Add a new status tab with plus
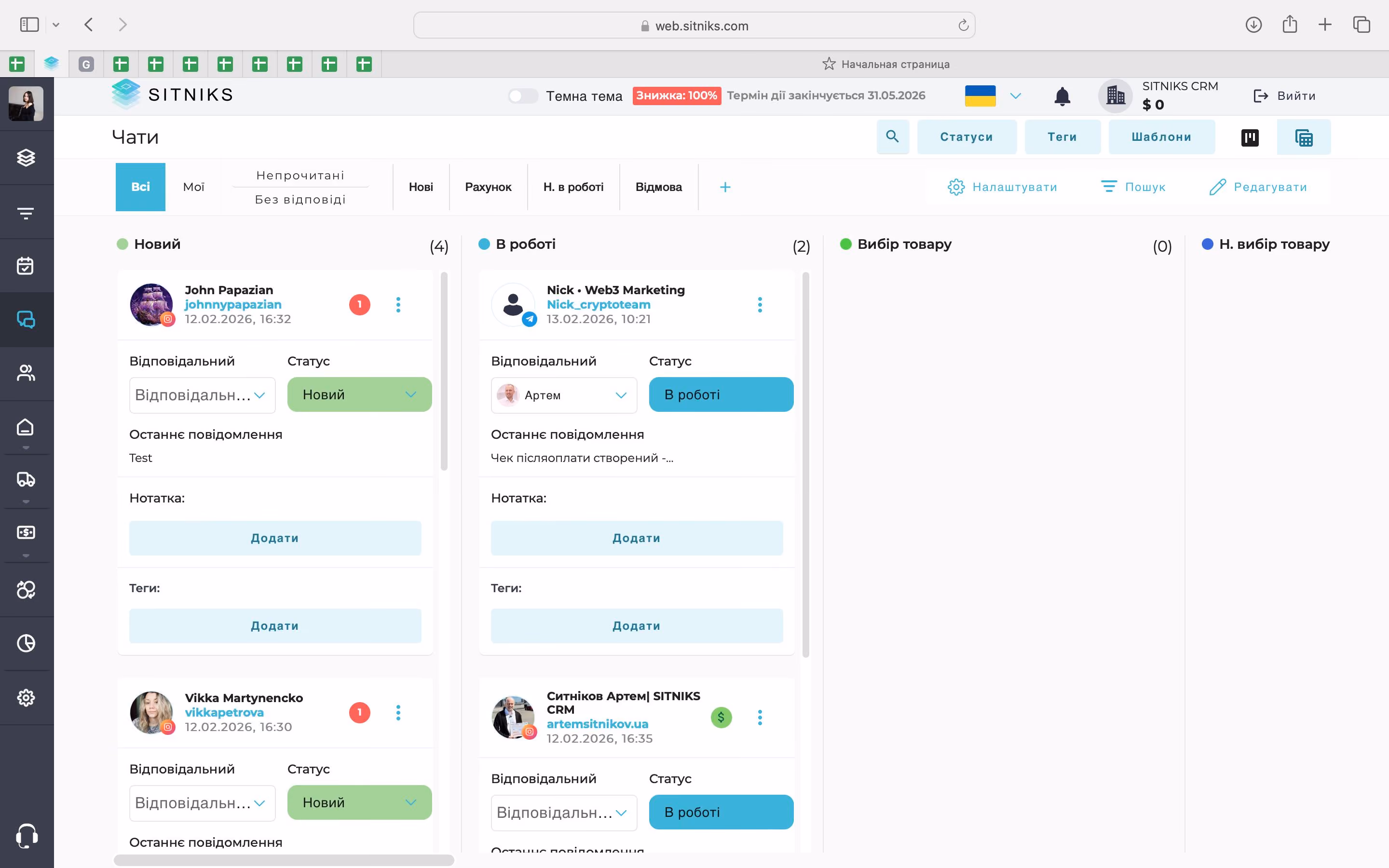 click(725, 187)
